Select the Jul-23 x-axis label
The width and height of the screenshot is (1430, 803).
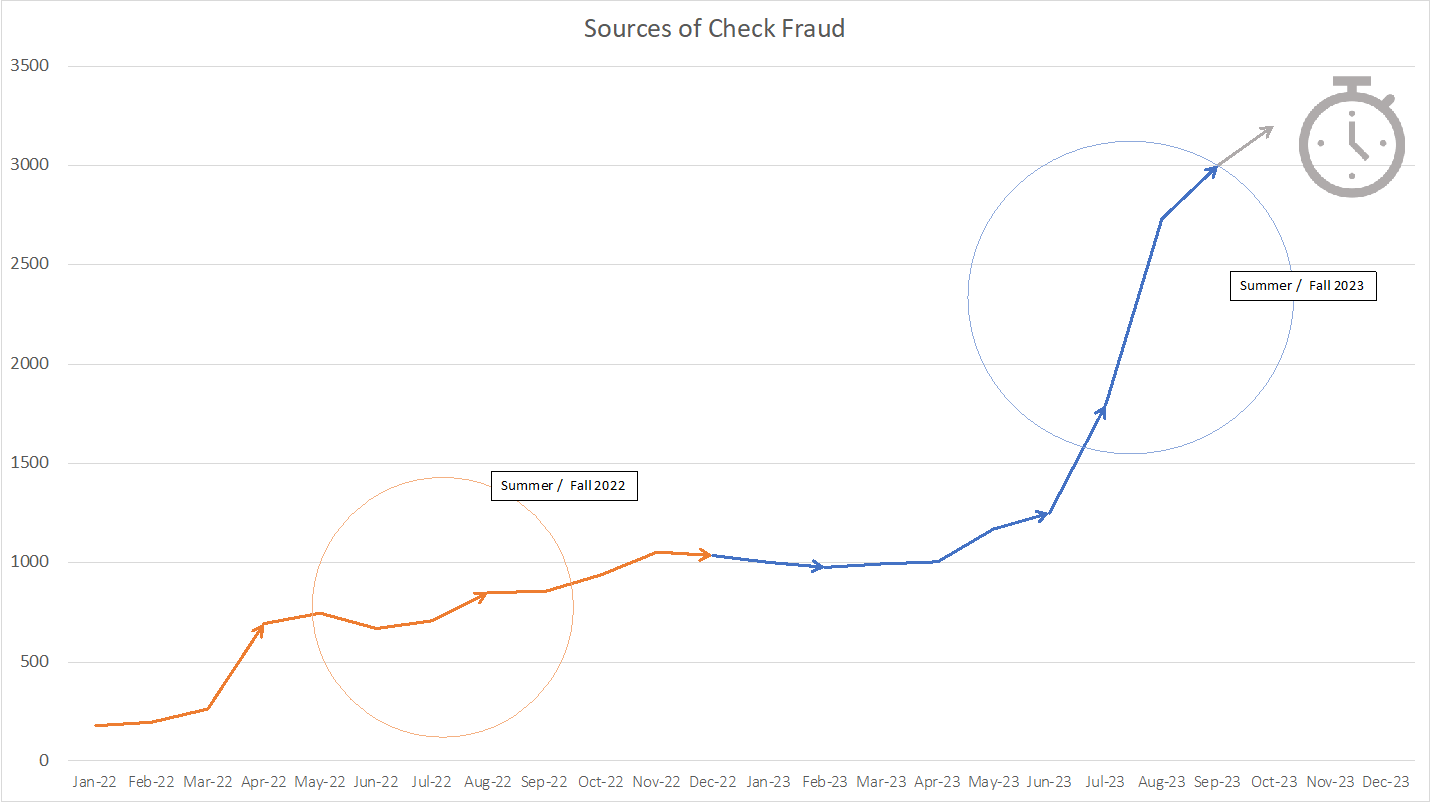point(1105,782)
